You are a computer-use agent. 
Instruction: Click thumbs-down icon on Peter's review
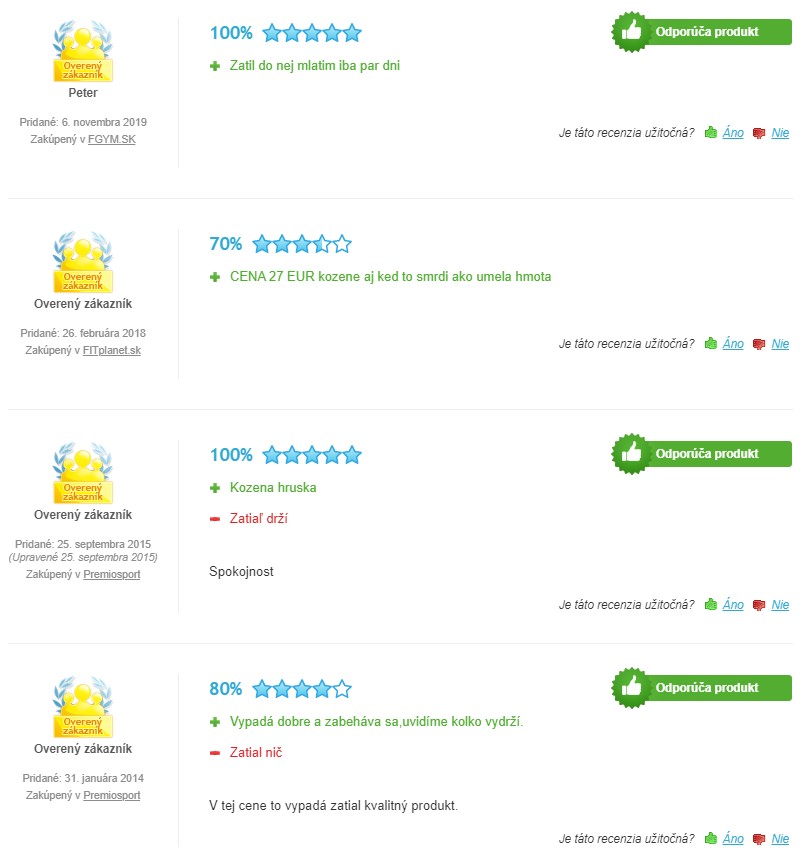759,133
